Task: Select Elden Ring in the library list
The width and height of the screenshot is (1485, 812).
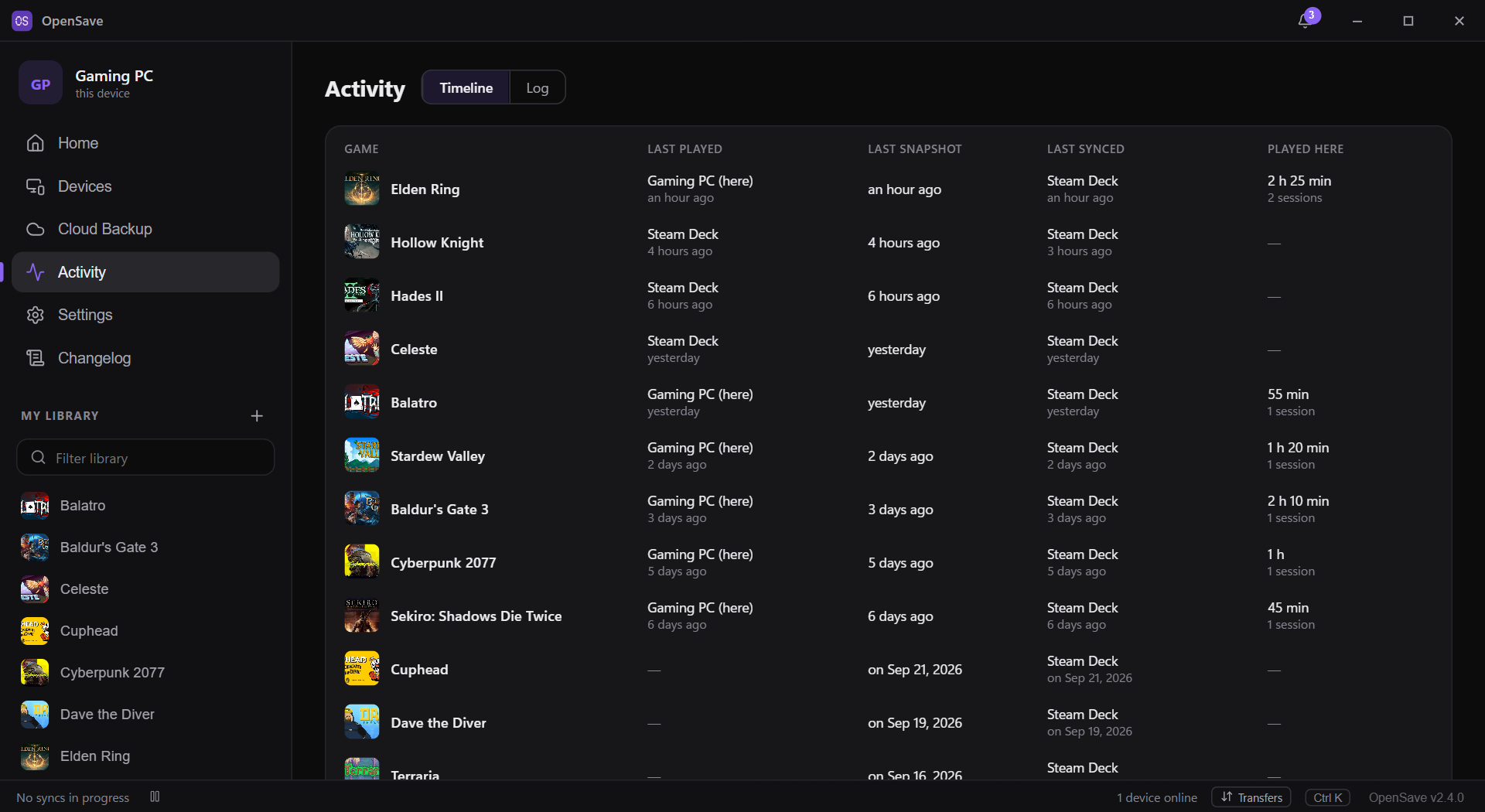Action: (145, 756)
